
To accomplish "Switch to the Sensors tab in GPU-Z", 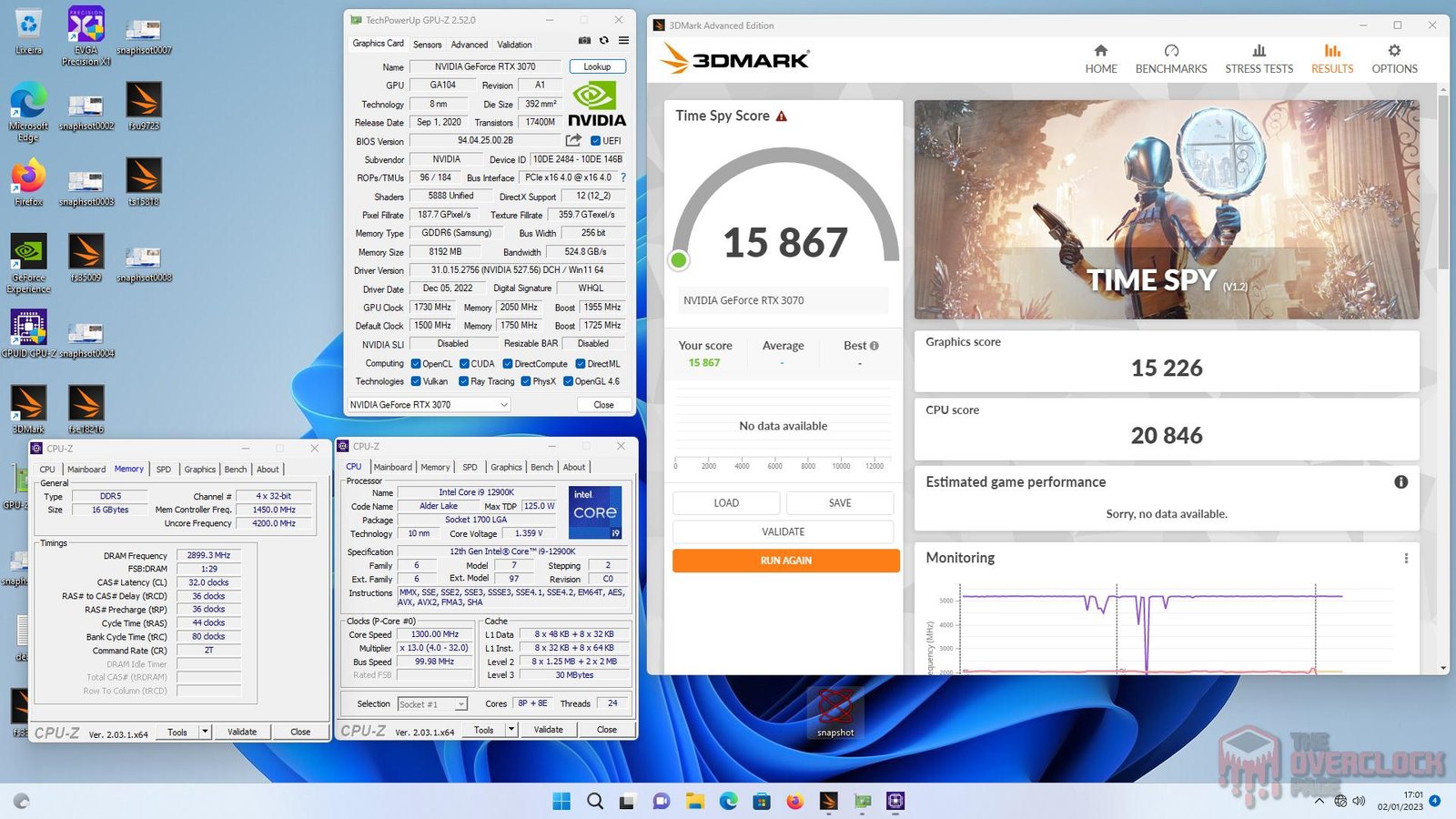I will (x=427, y=44).
